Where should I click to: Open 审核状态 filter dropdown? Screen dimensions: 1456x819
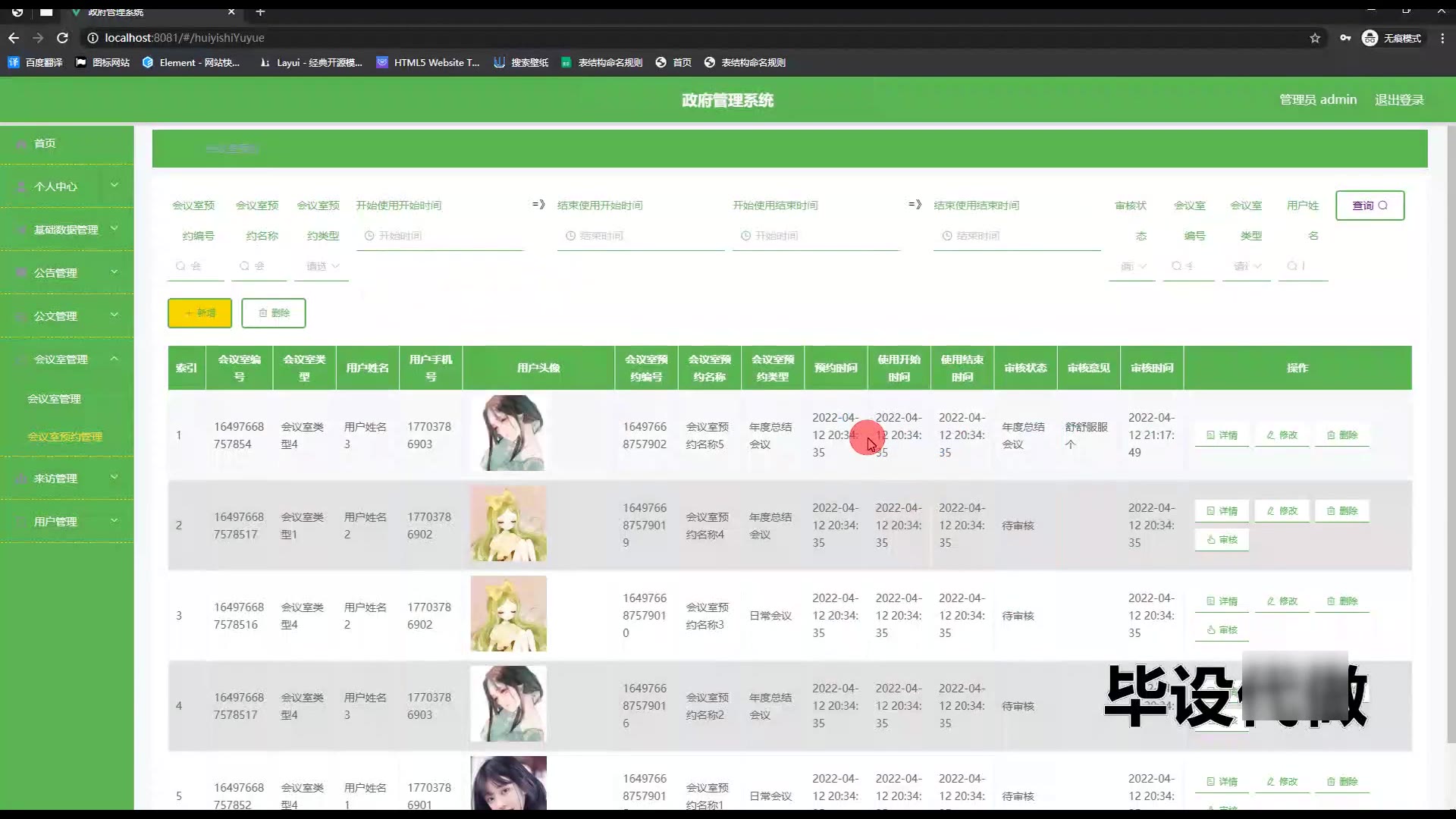[1133, 266]
